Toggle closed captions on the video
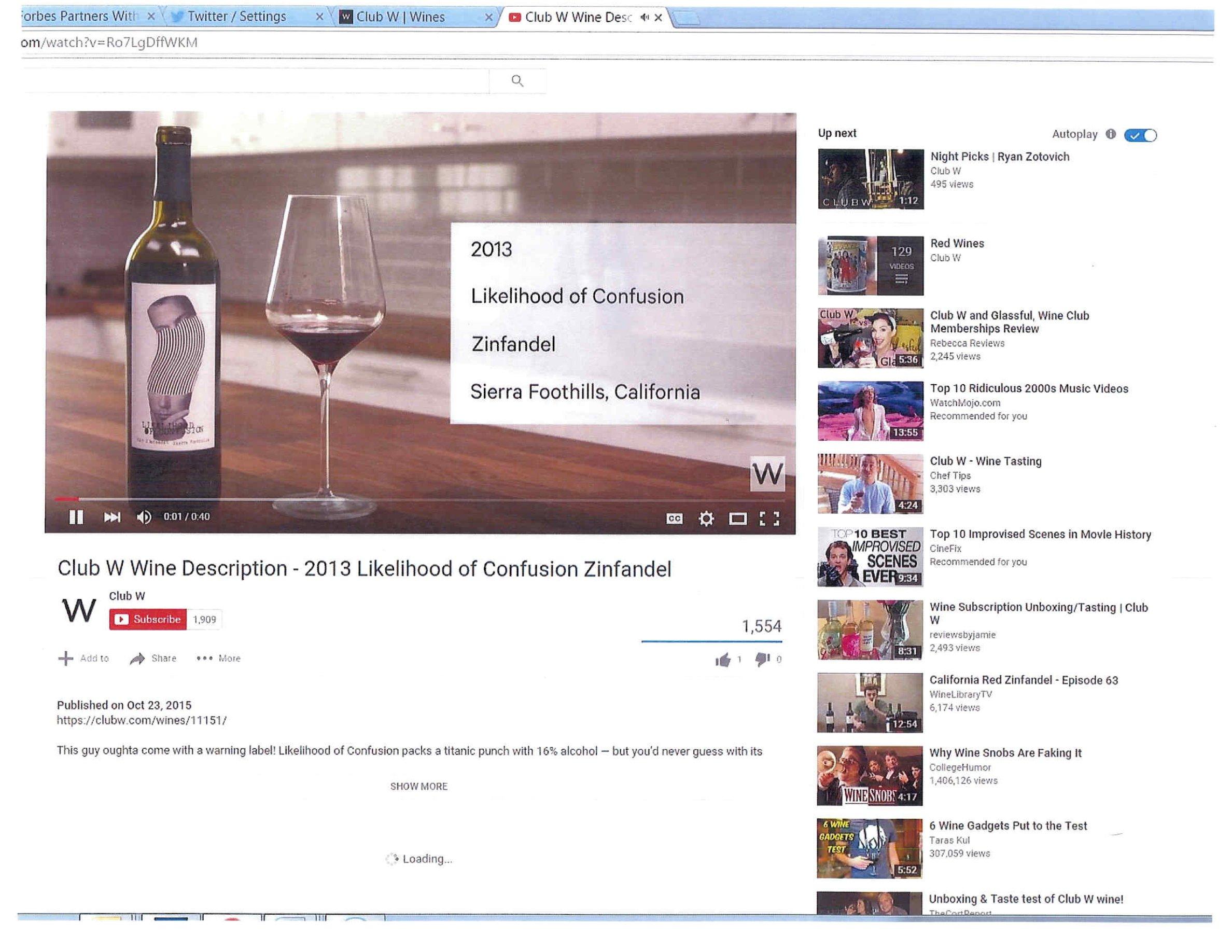The height and width of the screenshot is (952, 1232). (674, 519)
